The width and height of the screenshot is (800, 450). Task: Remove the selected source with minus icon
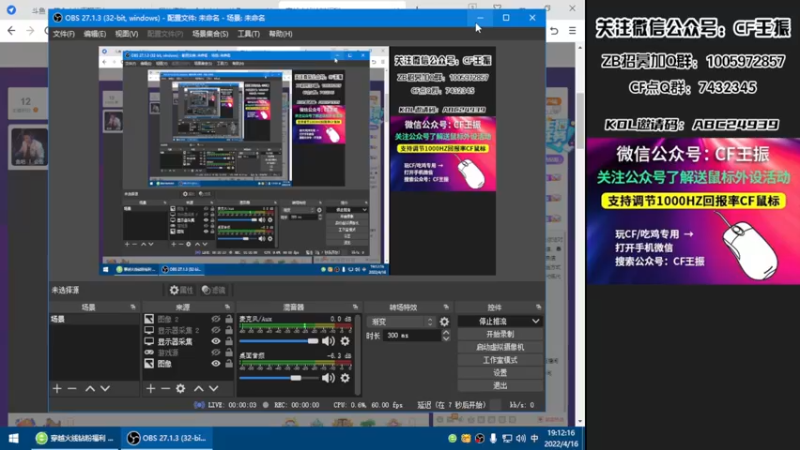(x=165, y=389)
